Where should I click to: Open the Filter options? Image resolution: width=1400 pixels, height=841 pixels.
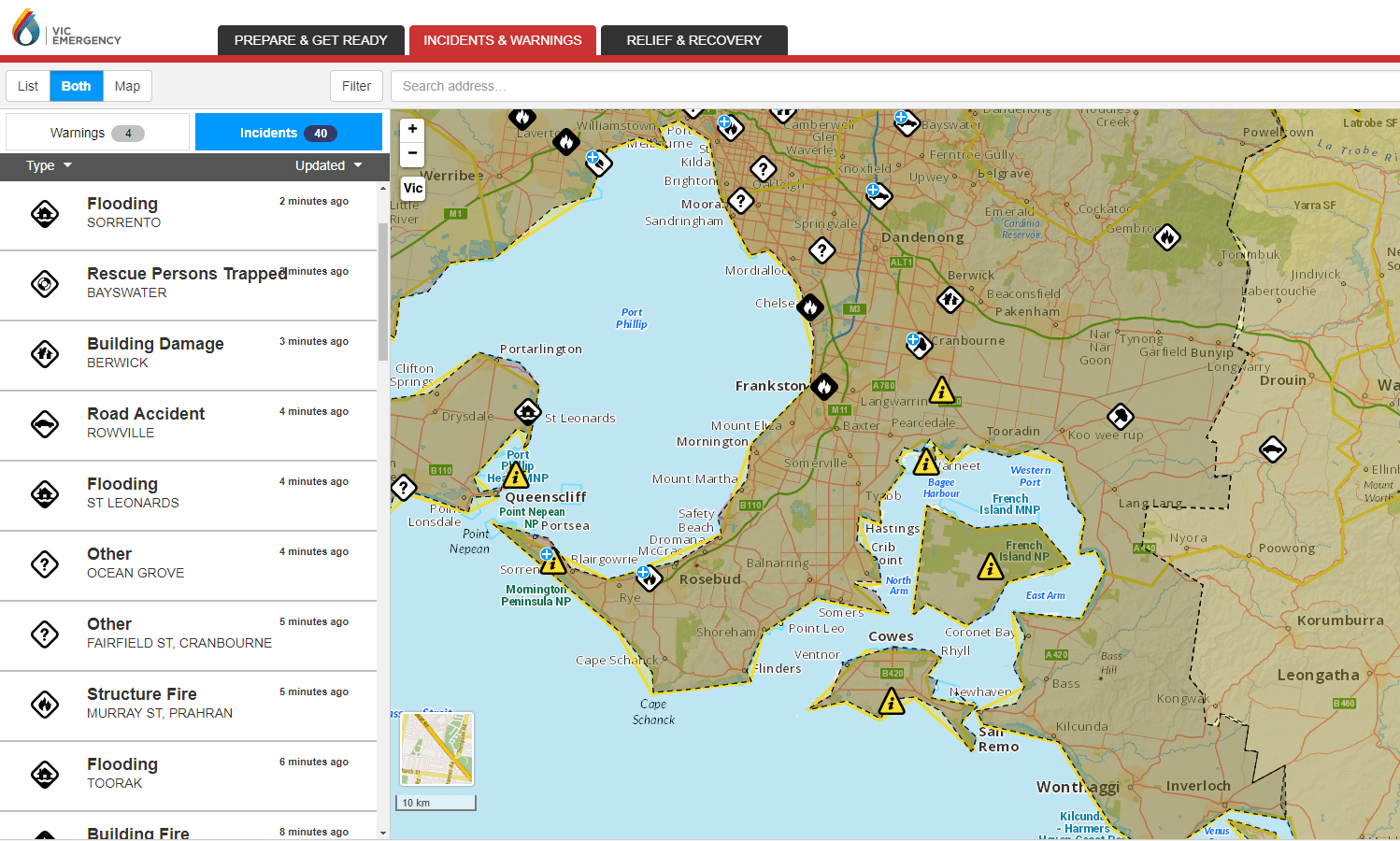[356, 86]
